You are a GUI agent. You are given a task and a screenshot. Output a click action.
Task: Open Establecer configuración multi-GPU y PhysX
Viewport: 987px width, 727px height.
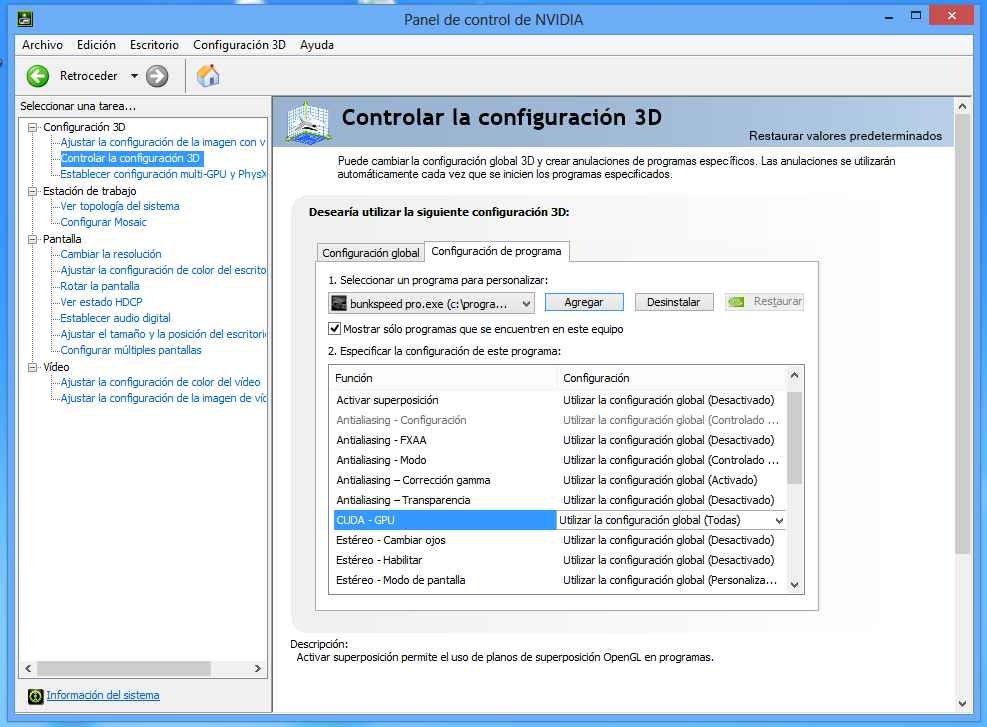163,174
